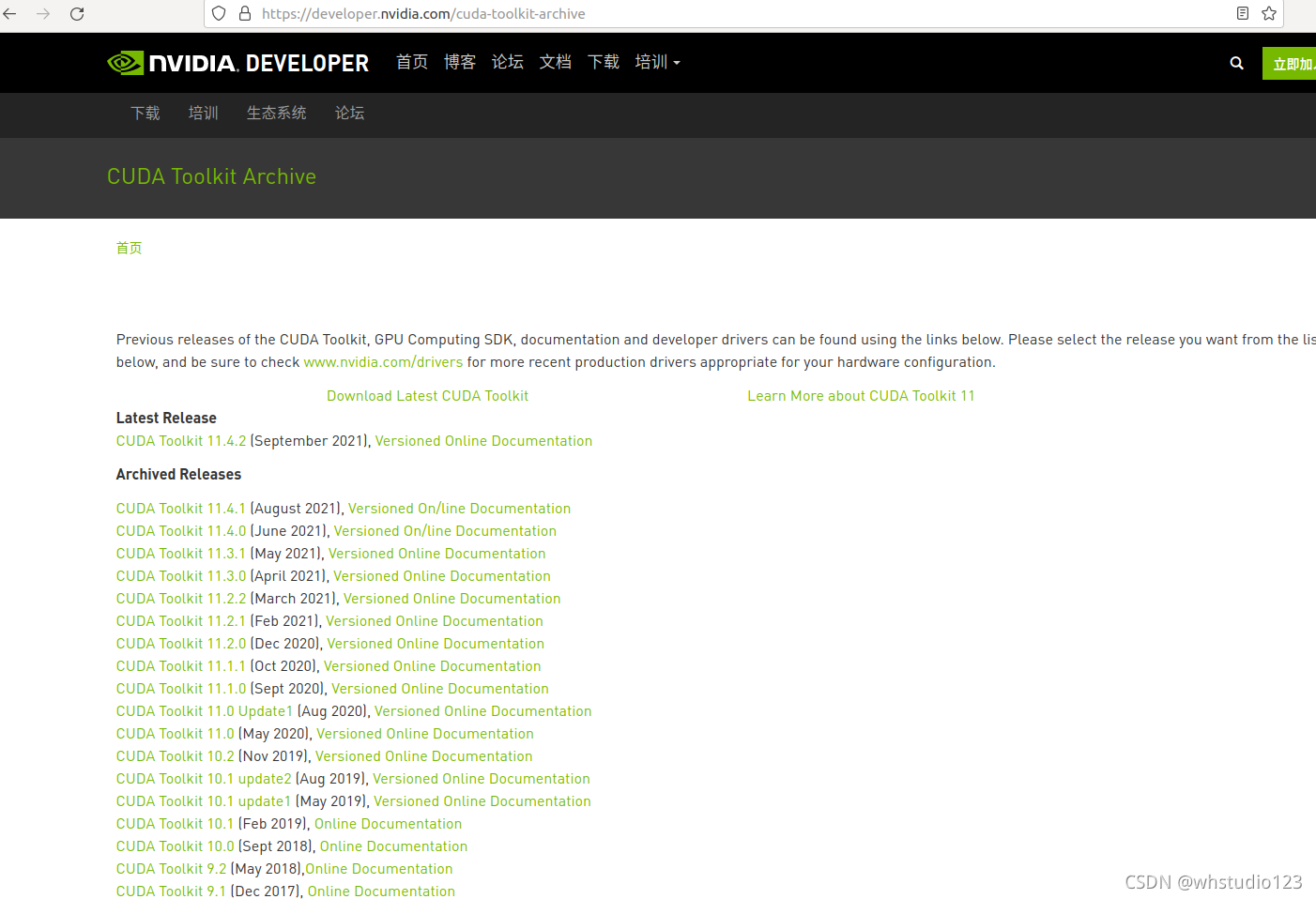Open documentation for CUDA Toolkit 11.2.0
The height and width of the screenshot is (899, 1316).
coord(436,644)
